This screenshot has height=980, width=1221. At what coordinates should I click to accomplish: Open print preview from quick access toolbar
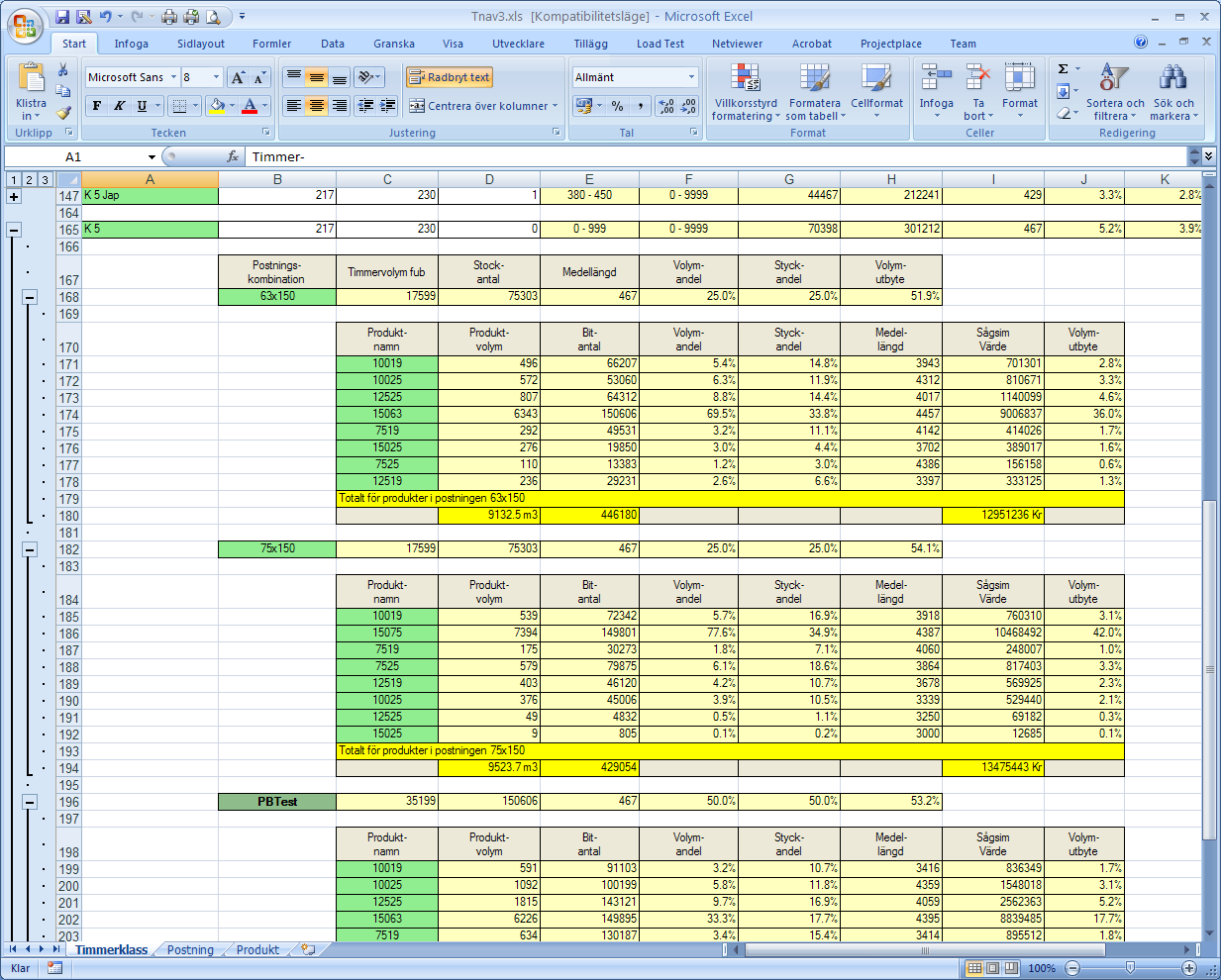(213, 17)
